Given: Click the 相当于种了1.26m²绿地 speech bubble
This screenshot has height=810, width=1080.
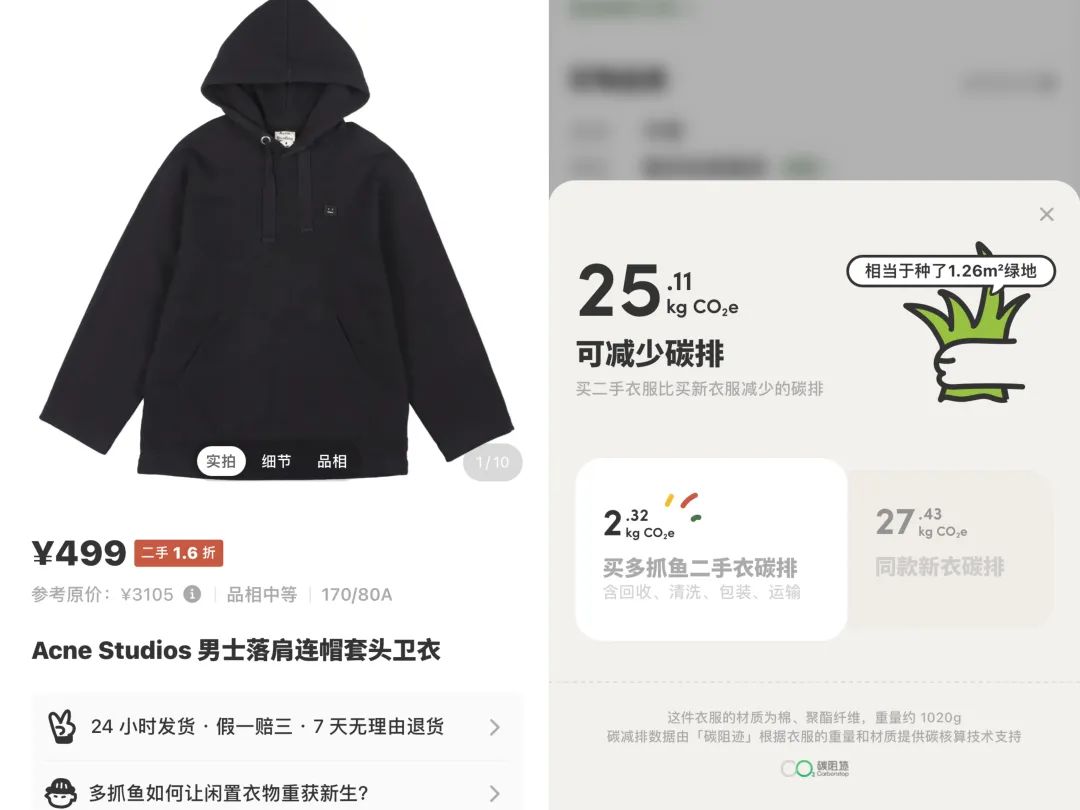Looking at the screenshot, I should click(951, 271).
